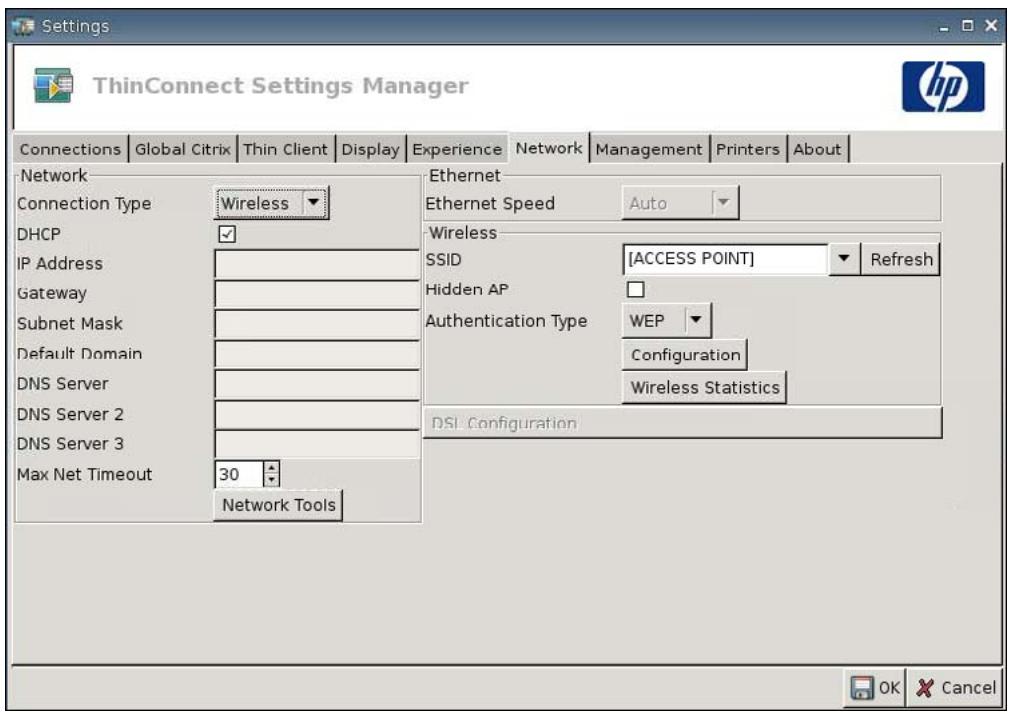Maximize the Settings window
This screenshot has width=1009, height=715.
point(967,26)
